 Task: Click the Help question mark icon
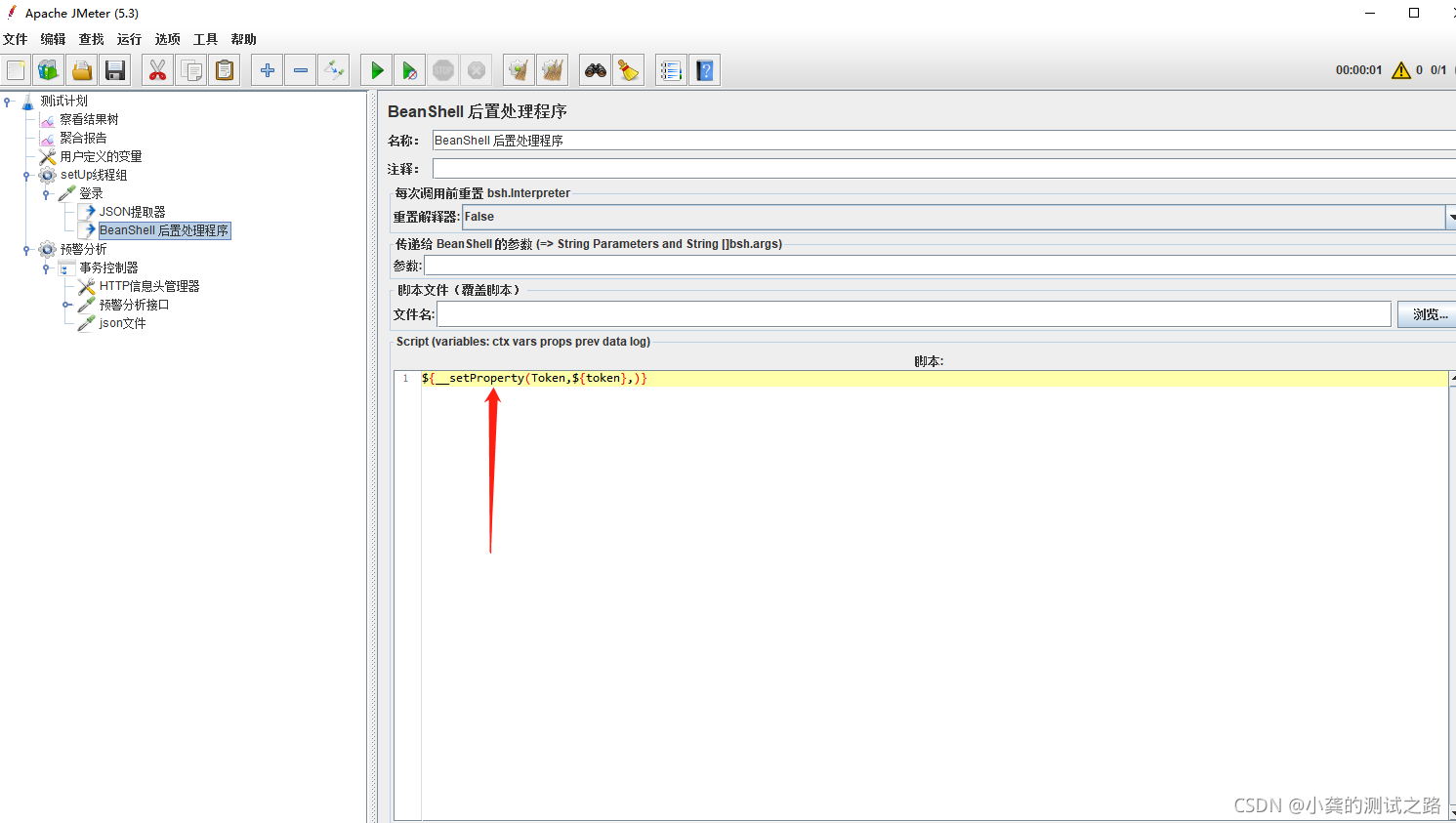coord(705,70)
